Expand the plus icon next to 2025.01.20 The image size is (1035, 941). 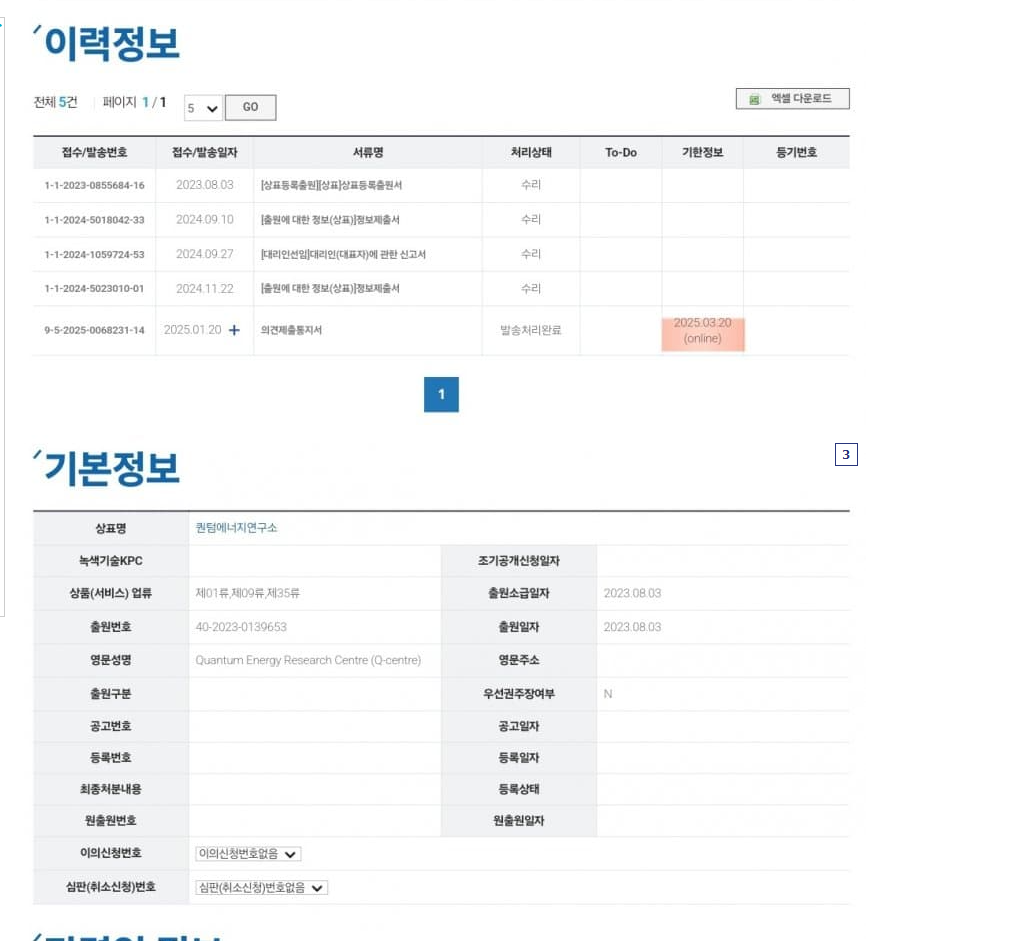234,330
